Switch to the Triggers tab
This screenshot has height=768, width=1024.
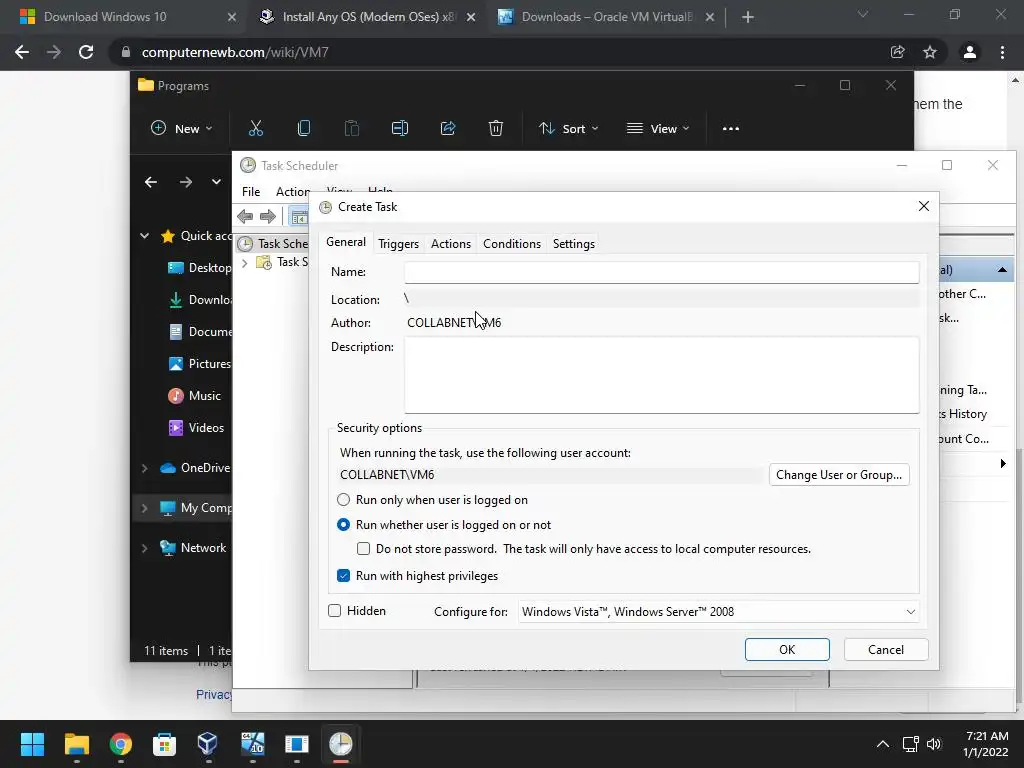click(x=398, y=244)
